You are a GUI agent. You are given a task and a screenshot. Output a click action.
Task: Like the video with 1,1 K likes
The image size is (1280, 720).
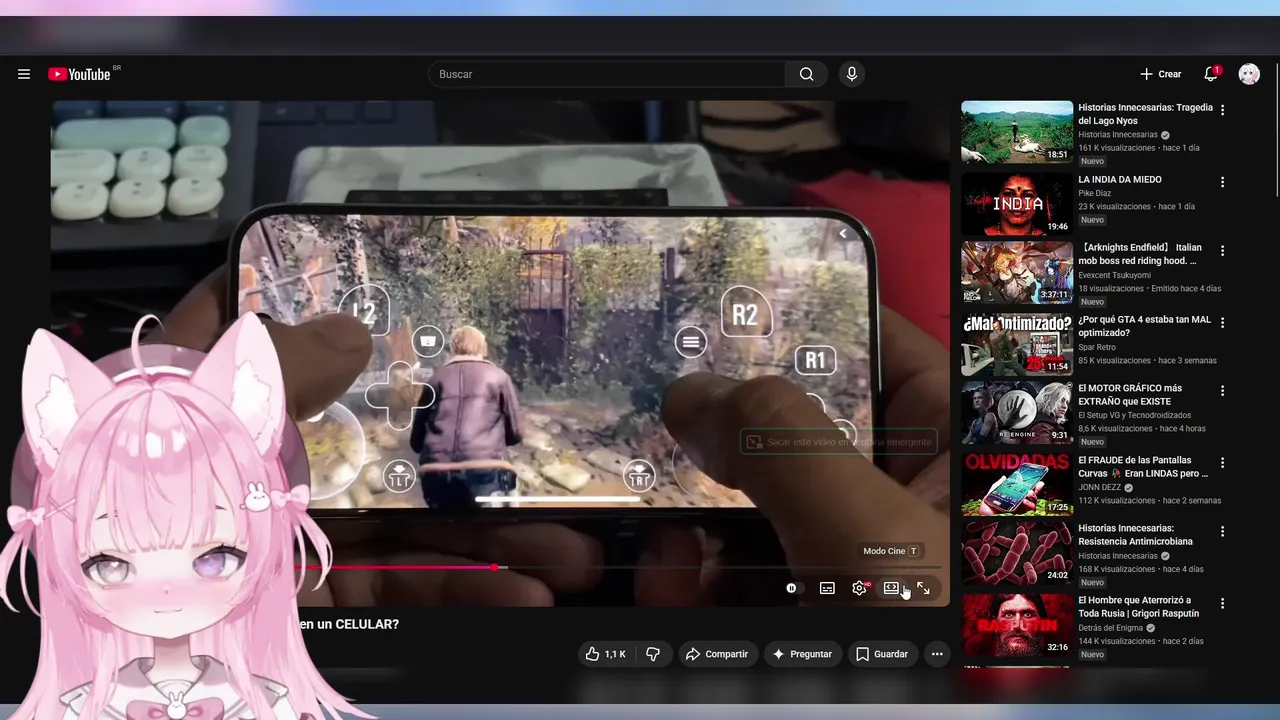pos(606,654)
